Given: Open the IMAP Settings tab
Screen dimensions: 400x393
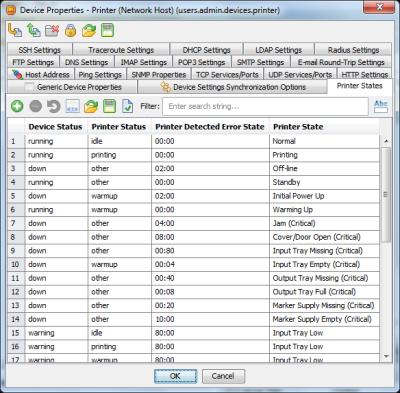Looking at the screenshot, I should [x=143, y=62].
